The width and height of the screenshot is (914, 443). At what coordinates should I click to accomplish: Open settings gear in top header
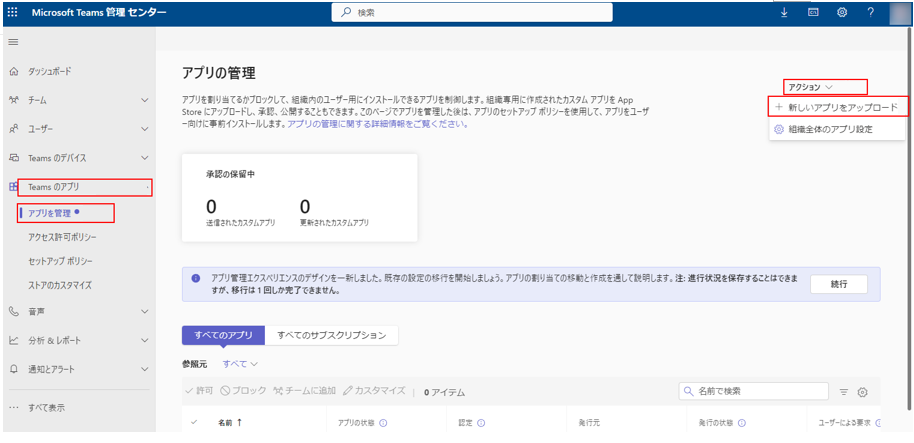coord(842,12)
